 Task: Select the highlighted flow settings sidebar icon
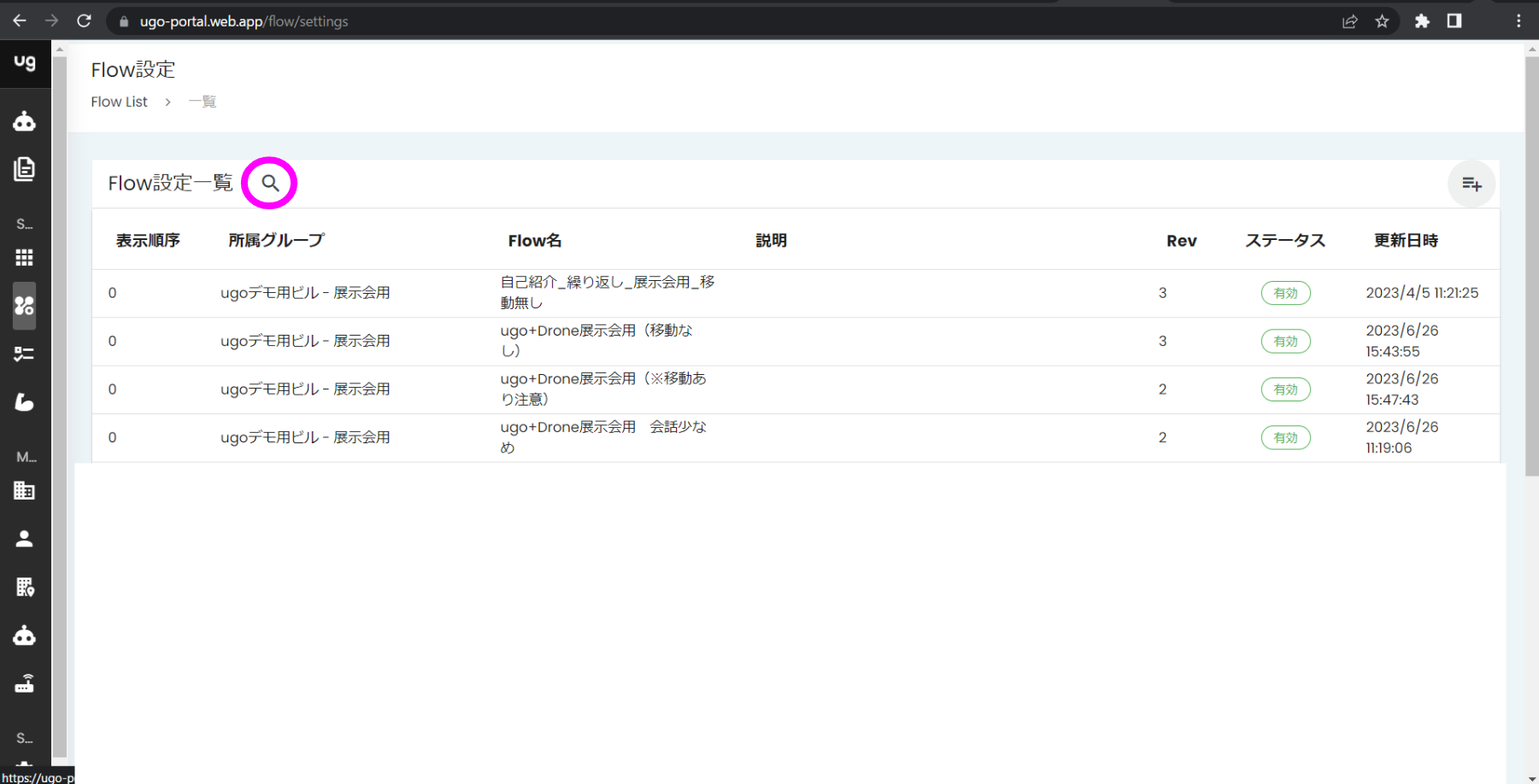click(25, 307)
